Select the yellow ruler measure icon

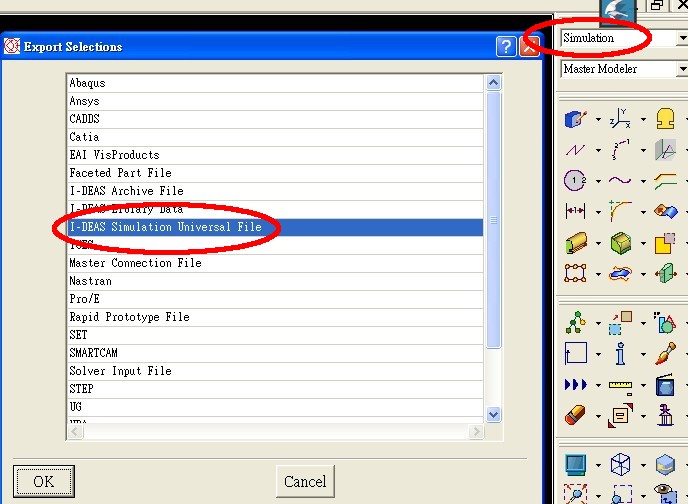click(620, 386)
